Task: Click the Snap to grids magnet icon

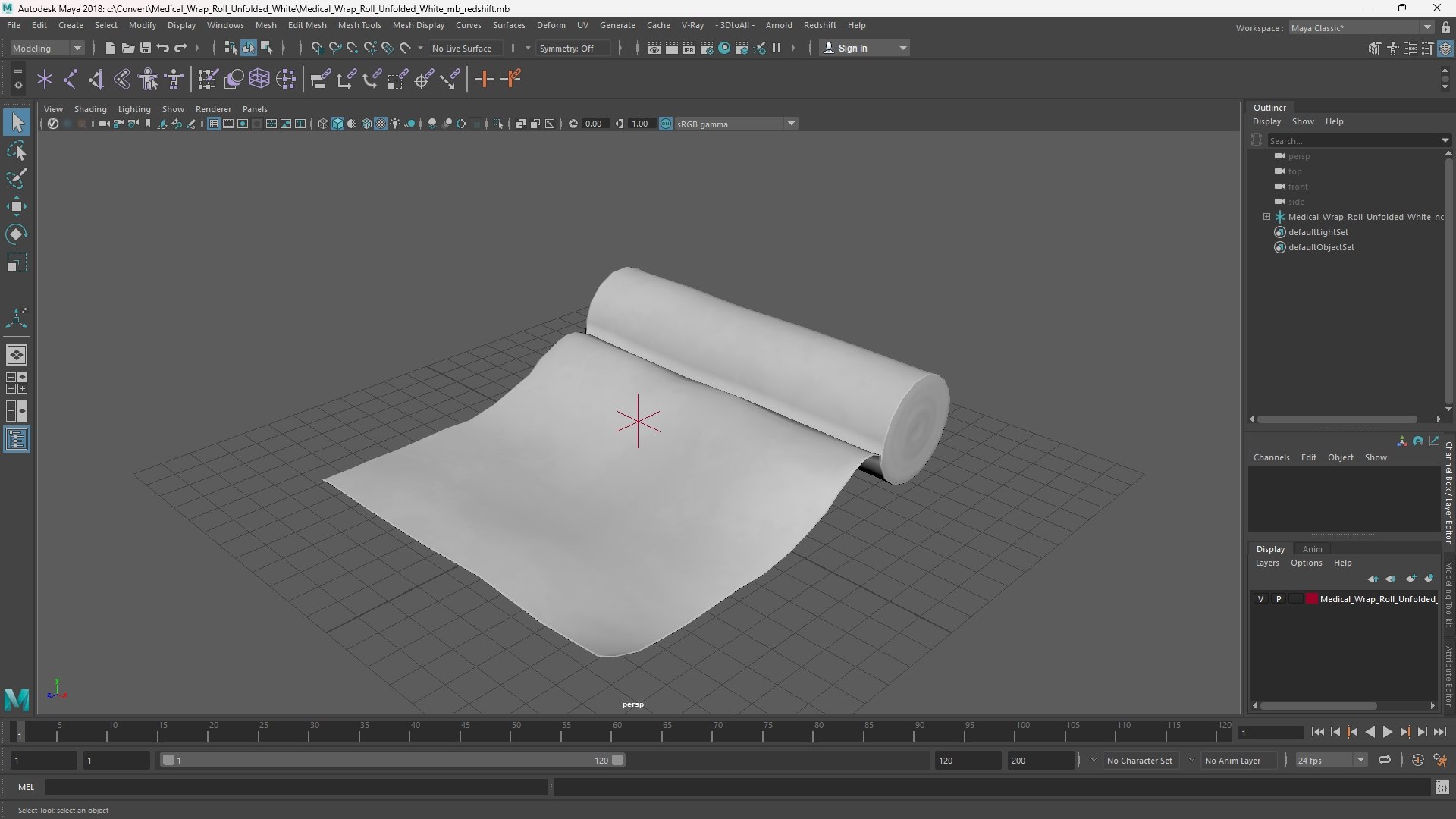Action: (x=317, y=48)
